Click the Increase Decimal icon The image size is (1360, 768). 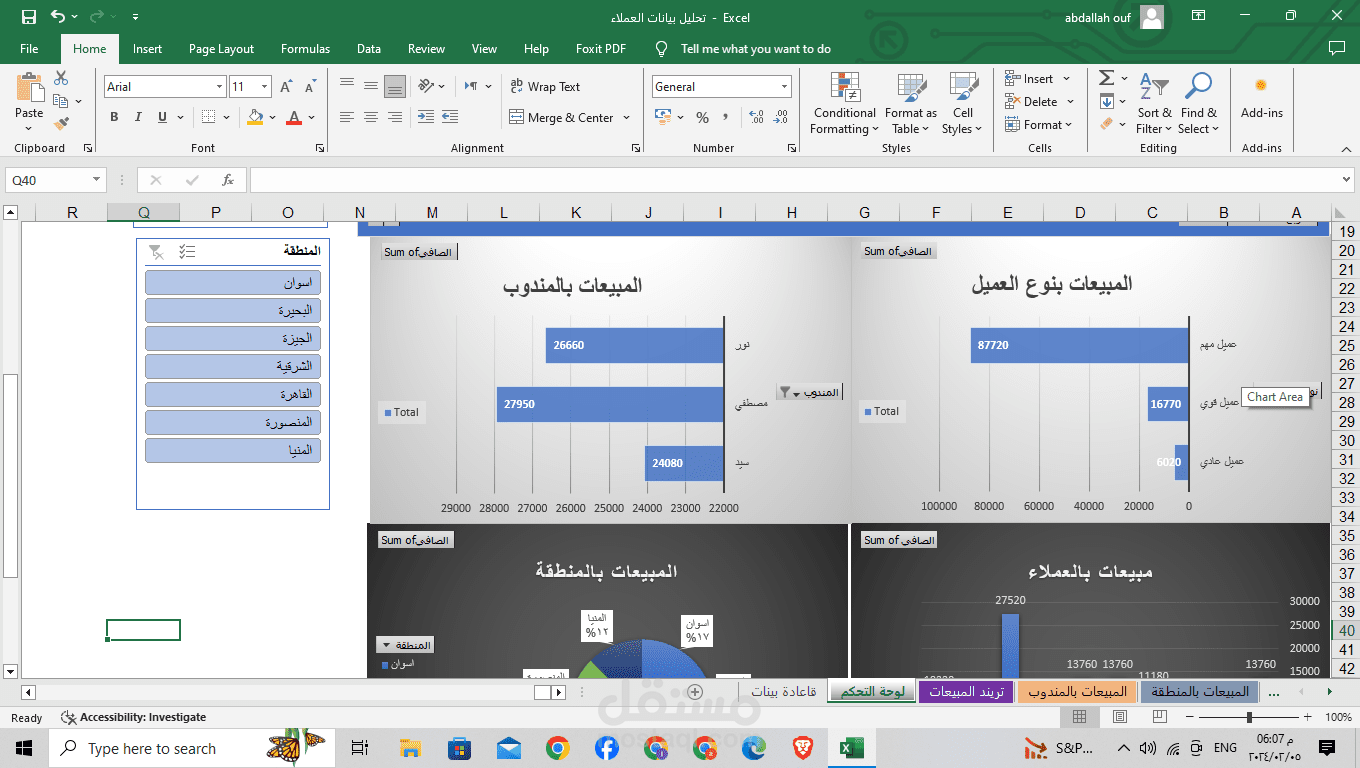point(756,117)
